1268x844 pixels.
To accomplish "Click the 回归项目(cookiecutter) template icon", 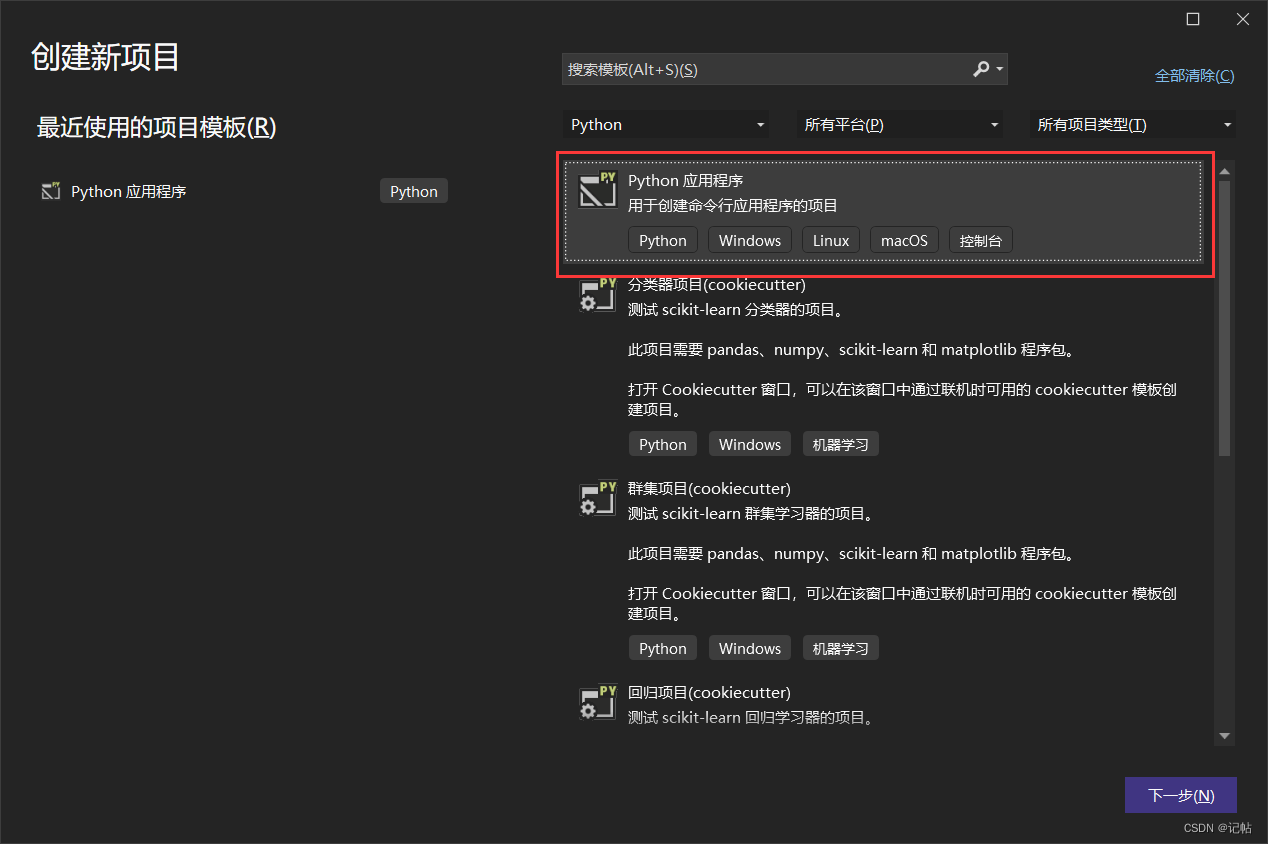I will click(598, 703).
